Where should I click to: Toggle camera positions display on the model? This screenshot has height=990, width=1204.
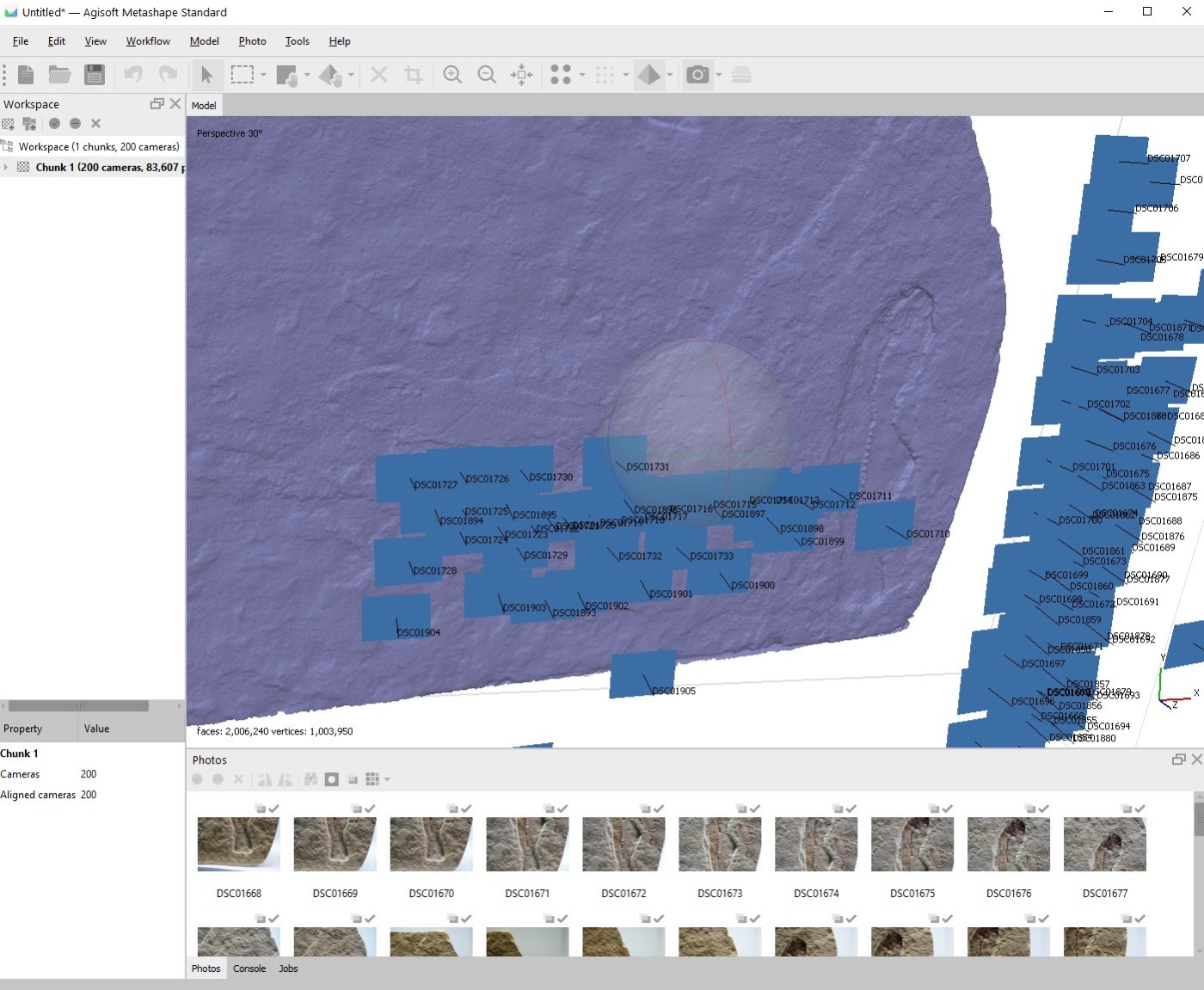(x=697, y=75)
